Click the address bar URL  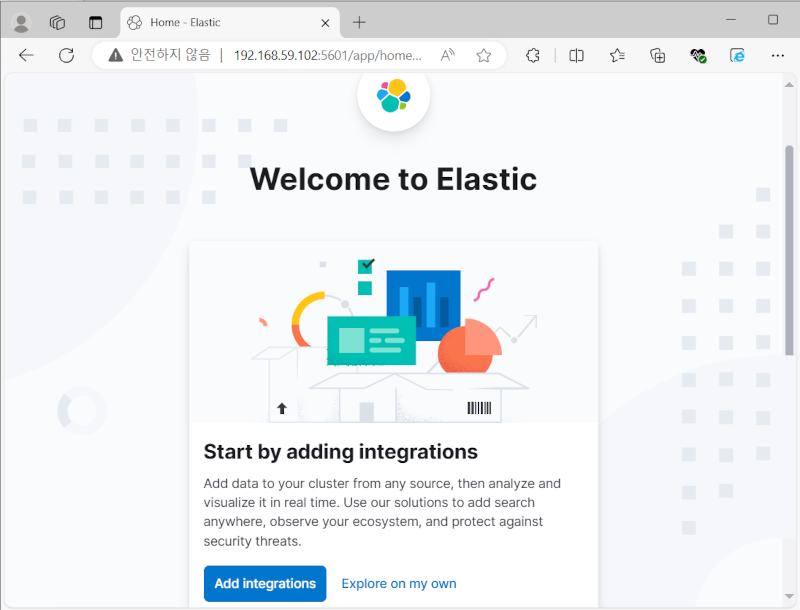(x=328, y=55)
